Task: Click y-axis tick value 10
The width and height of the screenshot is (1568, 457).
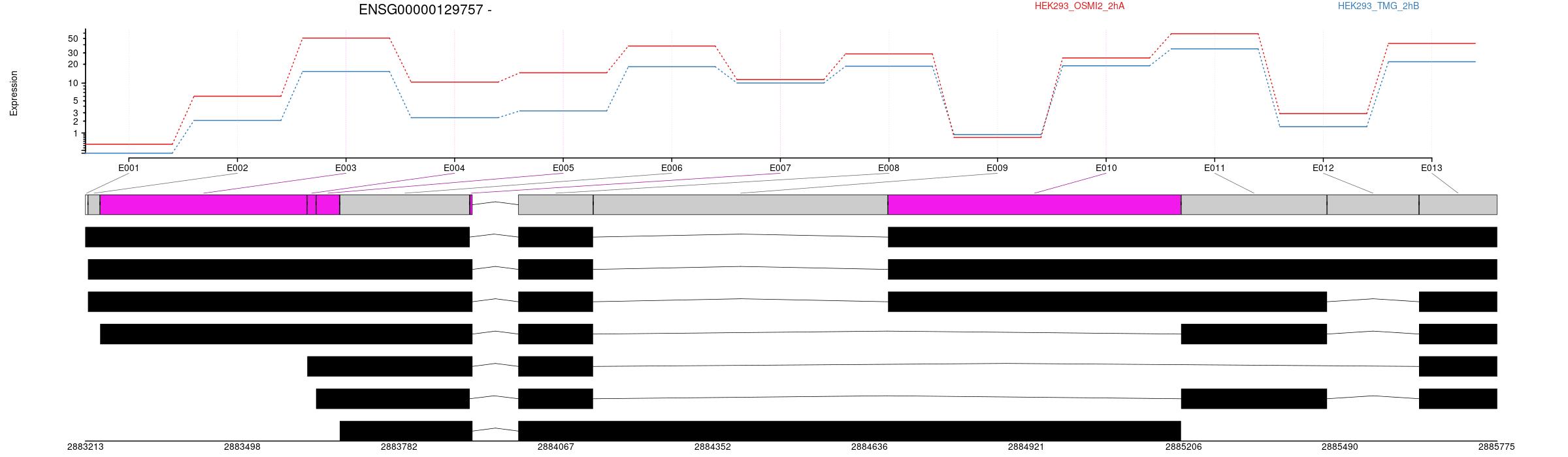Action: (x=73, y=84)
